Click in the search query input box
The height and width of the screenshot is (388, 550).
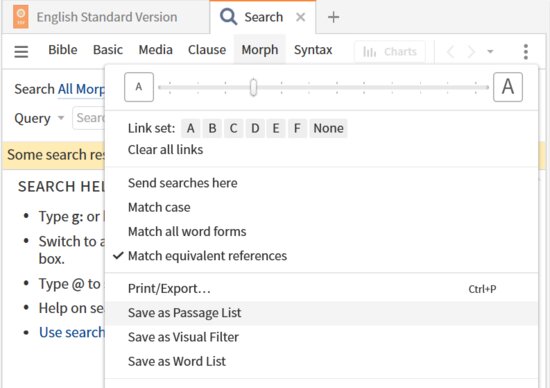click(x=89, y=118)
